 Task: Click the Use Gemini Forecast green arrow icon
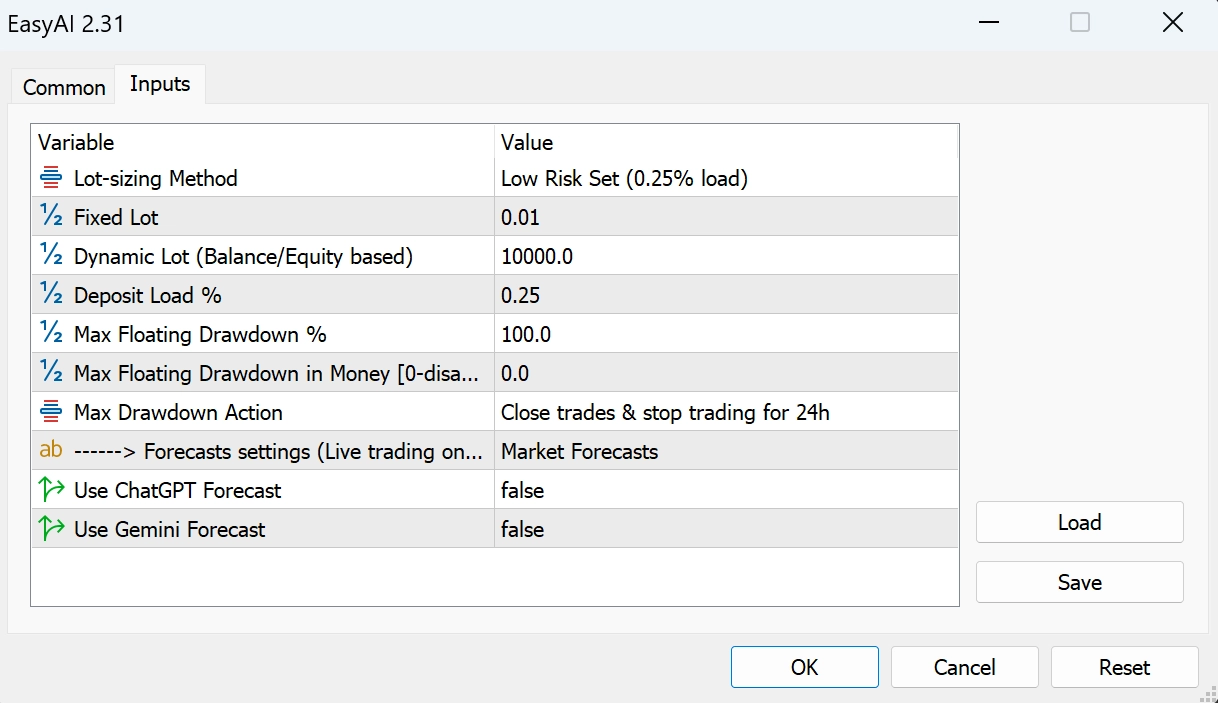click(51, 529)
